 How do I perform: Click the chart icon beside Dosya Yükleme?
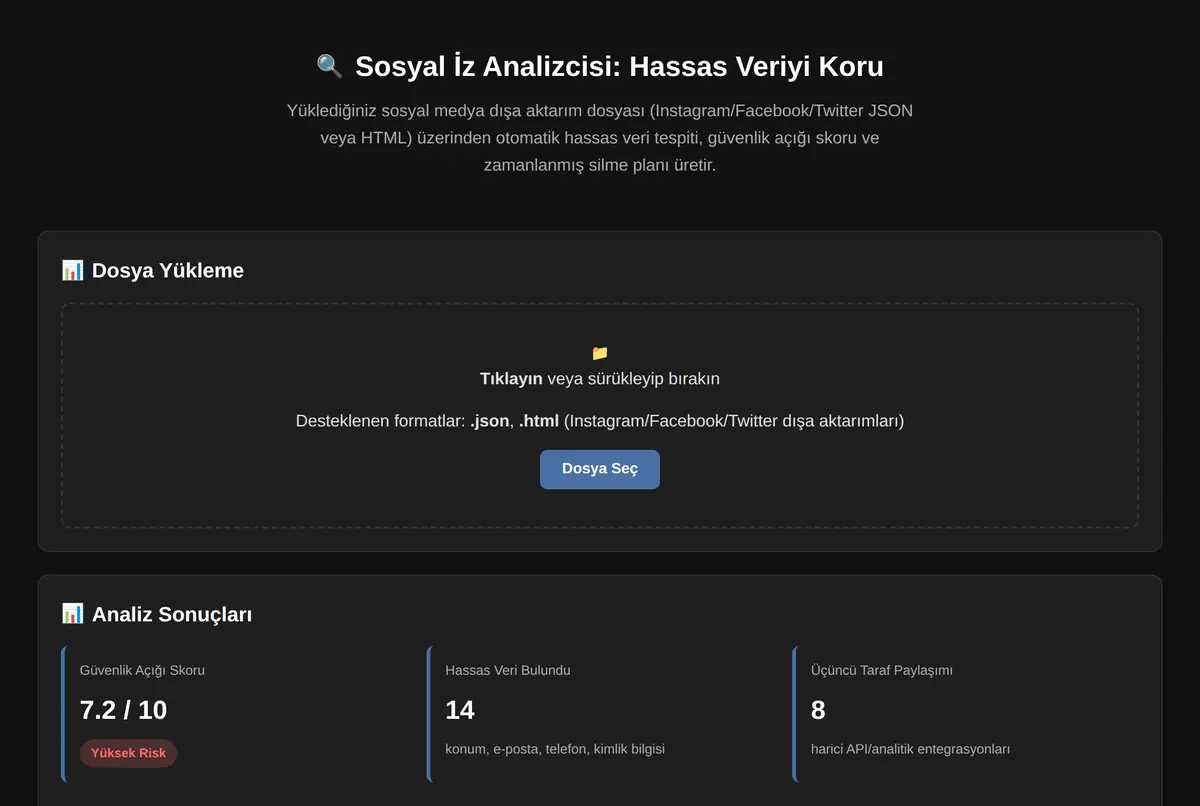[72, 270]
